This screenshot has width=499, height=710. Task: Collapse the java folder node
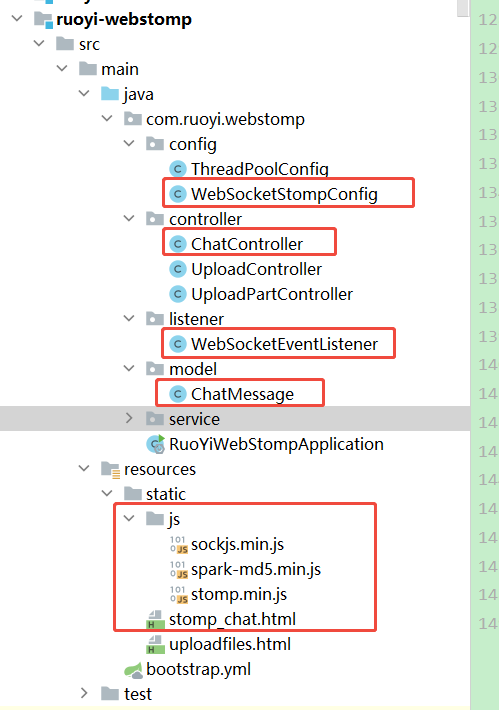coord(84,93)
